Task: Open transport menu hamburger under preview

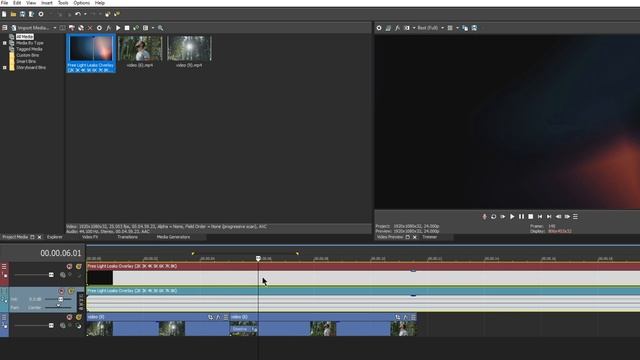Action: [x=576, y=217]
